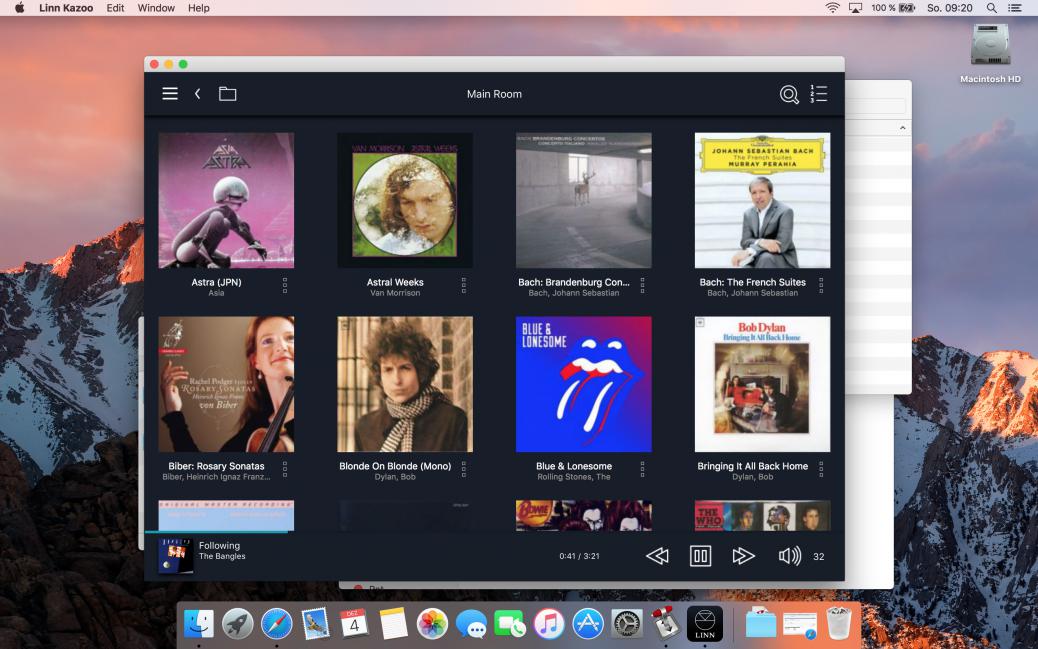Open the now playing Bangles artwork
The width and height of the screenshot is (1038, 649).
tap(176, 556)
